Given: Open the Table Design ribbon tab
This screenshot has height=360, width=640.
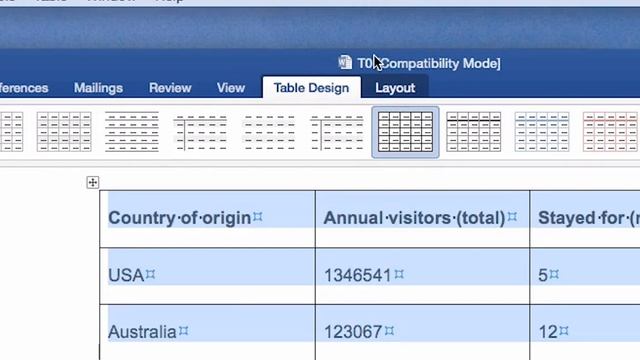Looking at the screenshot, I should [311, 88].
